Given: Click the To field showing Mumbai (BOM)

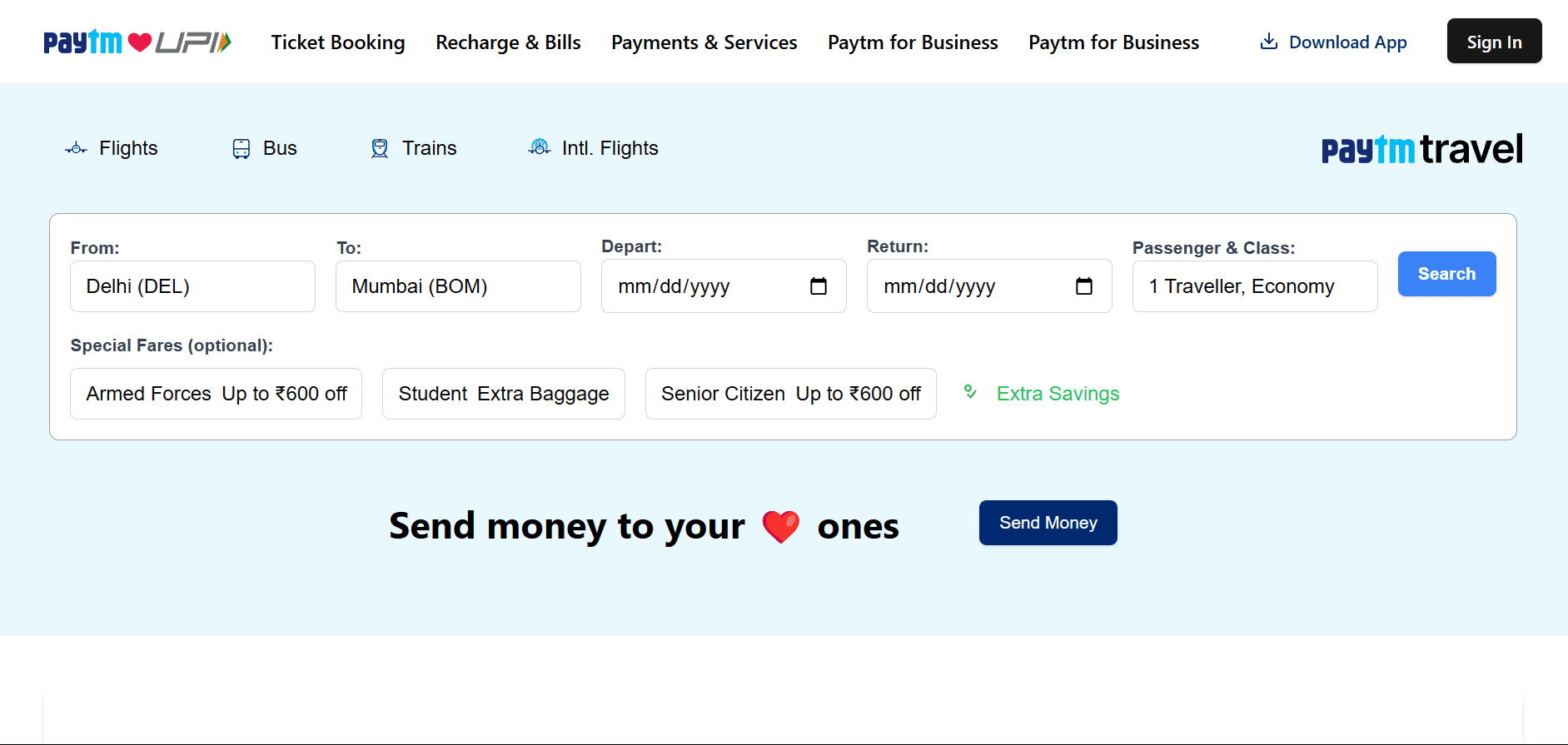Looking at the screenshot, I should coord(459,286).
